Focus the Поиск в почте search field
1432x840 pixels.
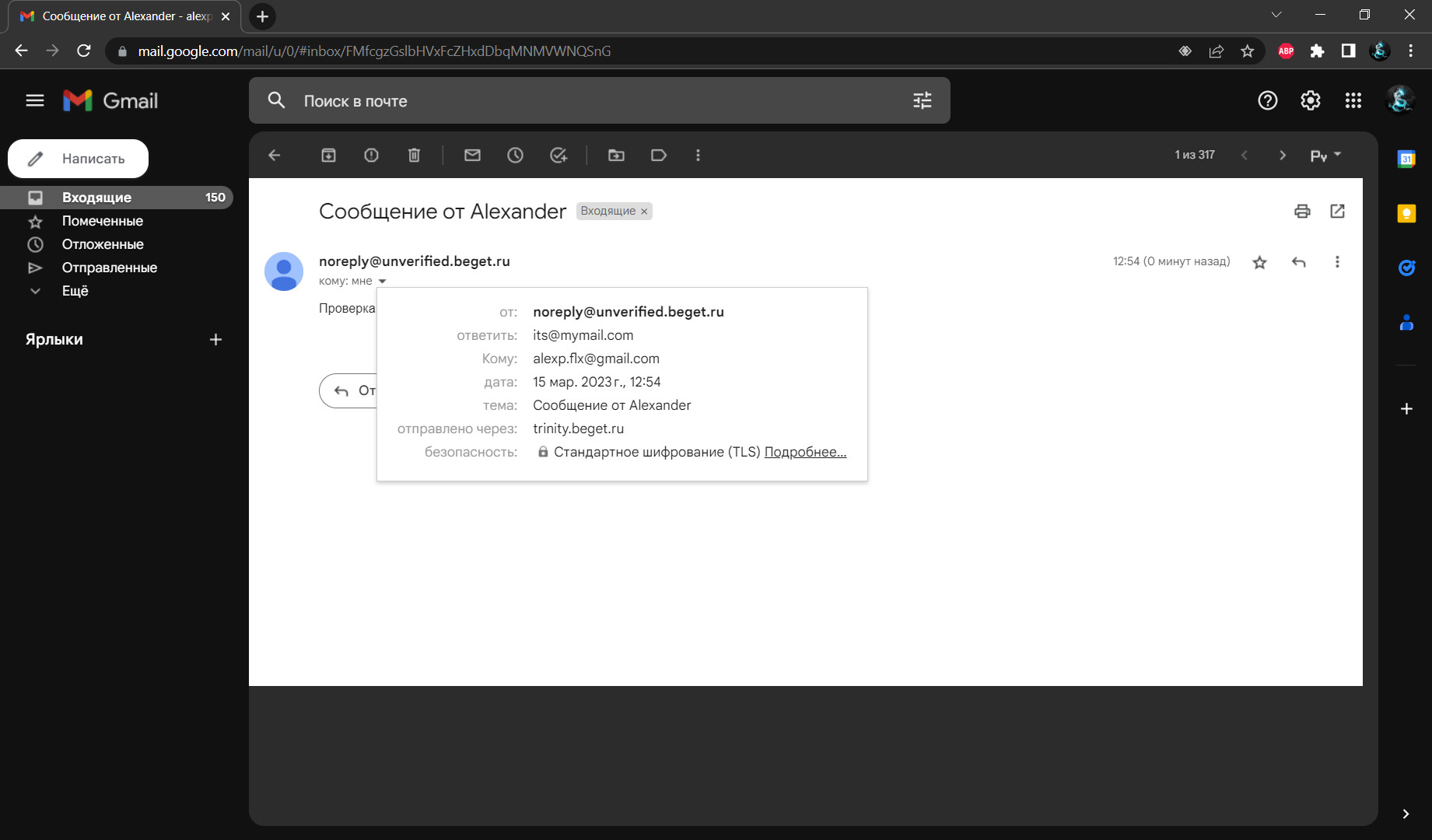tap(599, 100)
